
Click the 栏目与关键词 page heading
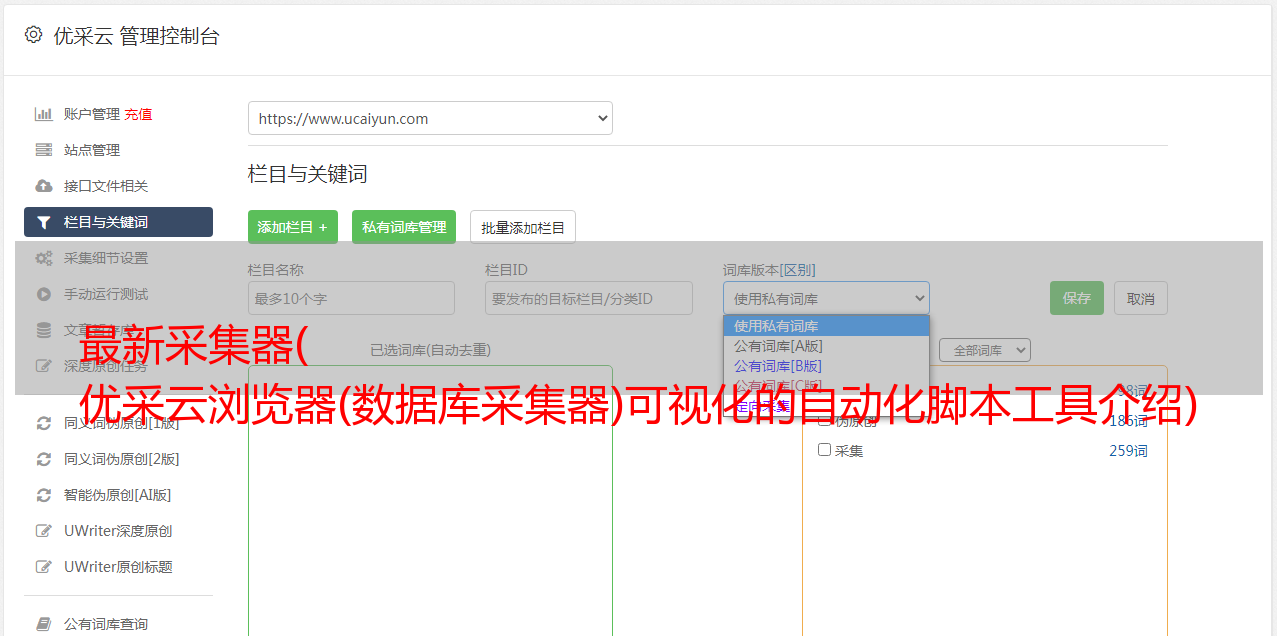click(x=308, y=174)
